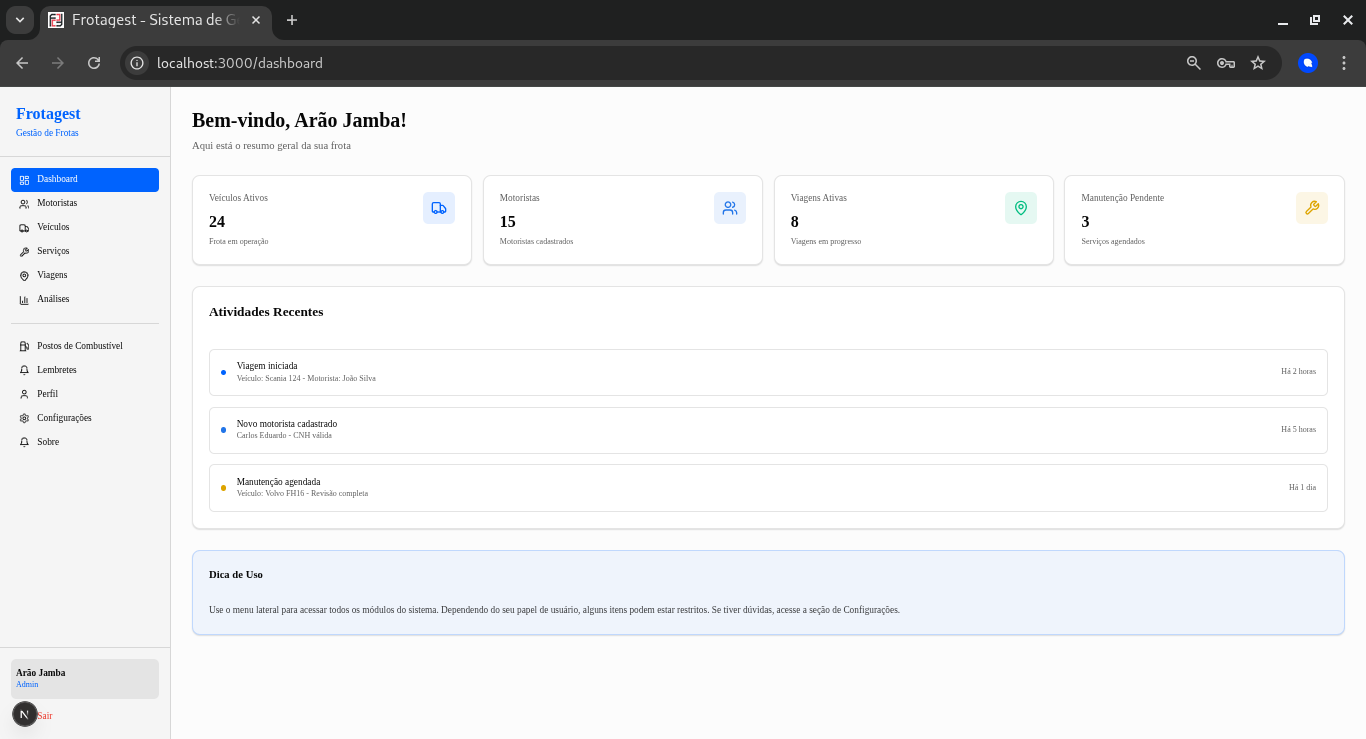Image resolution: width=1366 pixels, height=739 pixels.
Task: Open the Viagem iniciada activity entry
Action: coord(768,372)
